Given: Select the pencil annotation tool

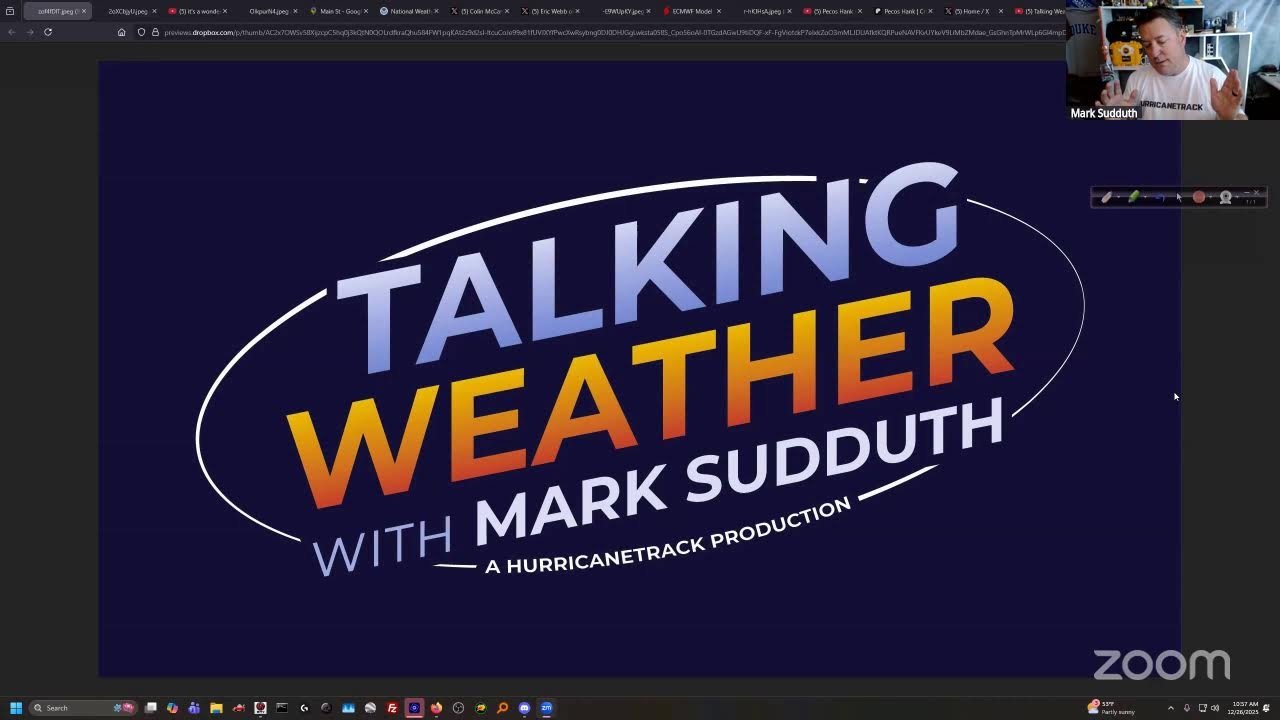Looking at the screenshot, I should tap(1106, 197).
